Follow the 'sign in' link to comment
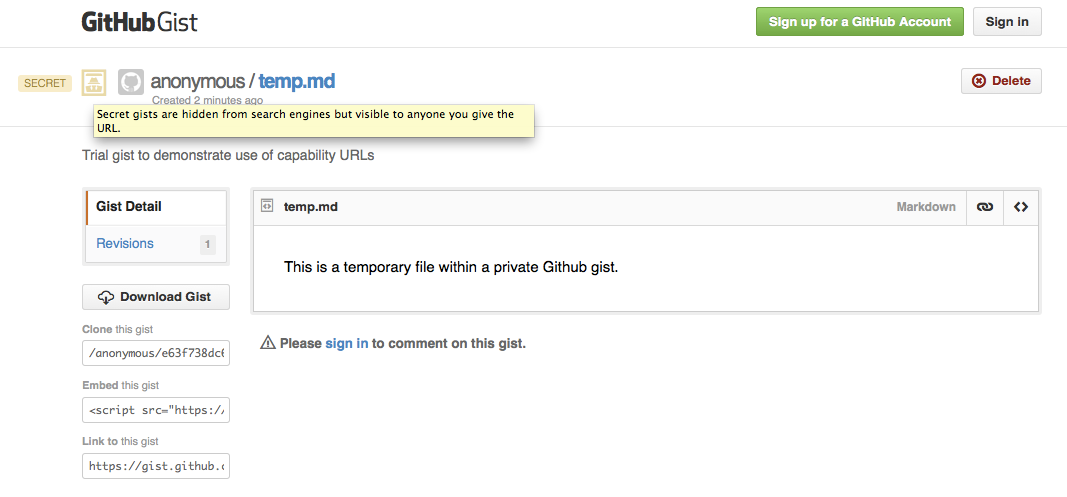The width and height of the screenshot is (1067, 497). point(346,343)
